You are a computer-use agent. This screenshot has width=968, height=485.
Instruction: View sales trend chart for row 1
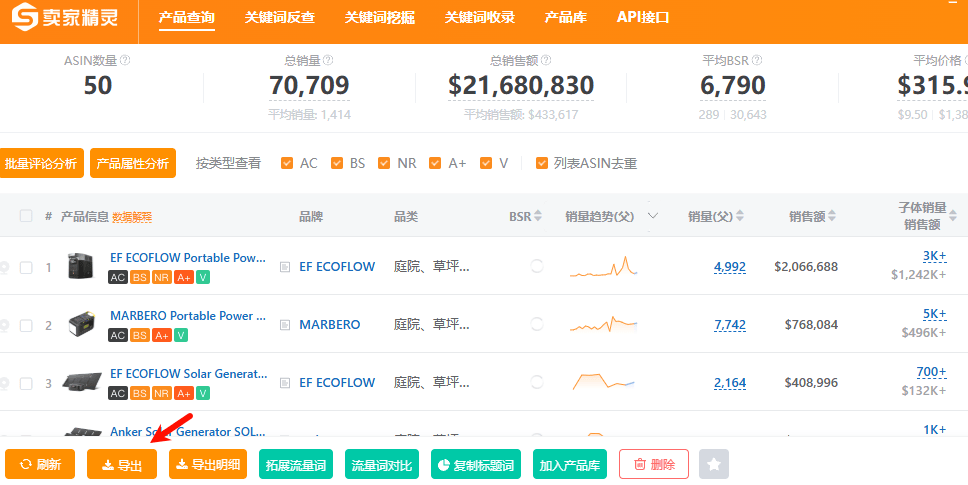pyautogui.click(x=603, y=267)
